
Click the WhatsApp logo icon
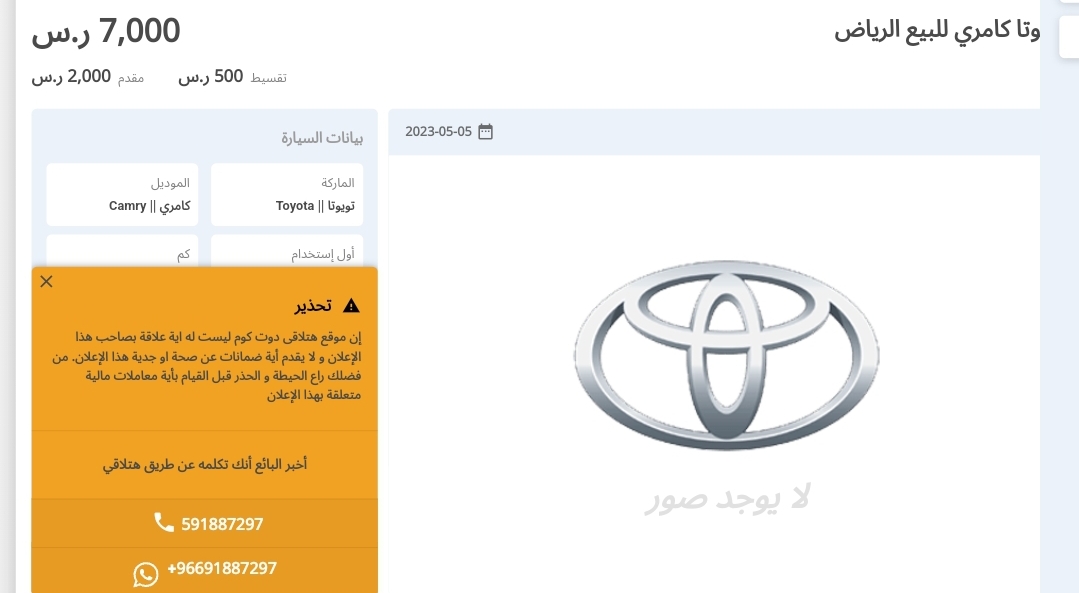click(x=145, y=574)
